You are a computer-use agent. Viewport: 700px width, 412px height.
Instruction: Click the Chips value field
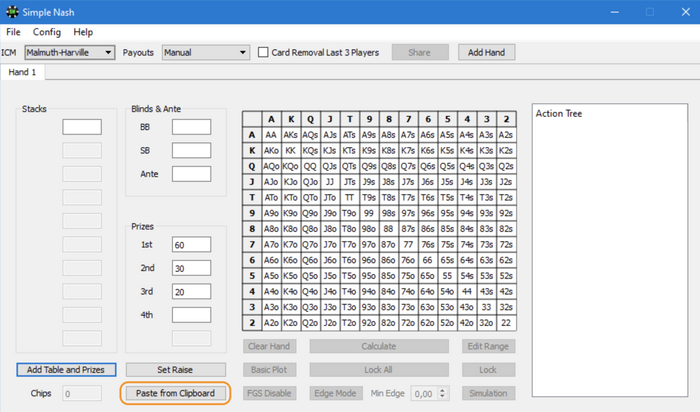click(x=82, y=394)
